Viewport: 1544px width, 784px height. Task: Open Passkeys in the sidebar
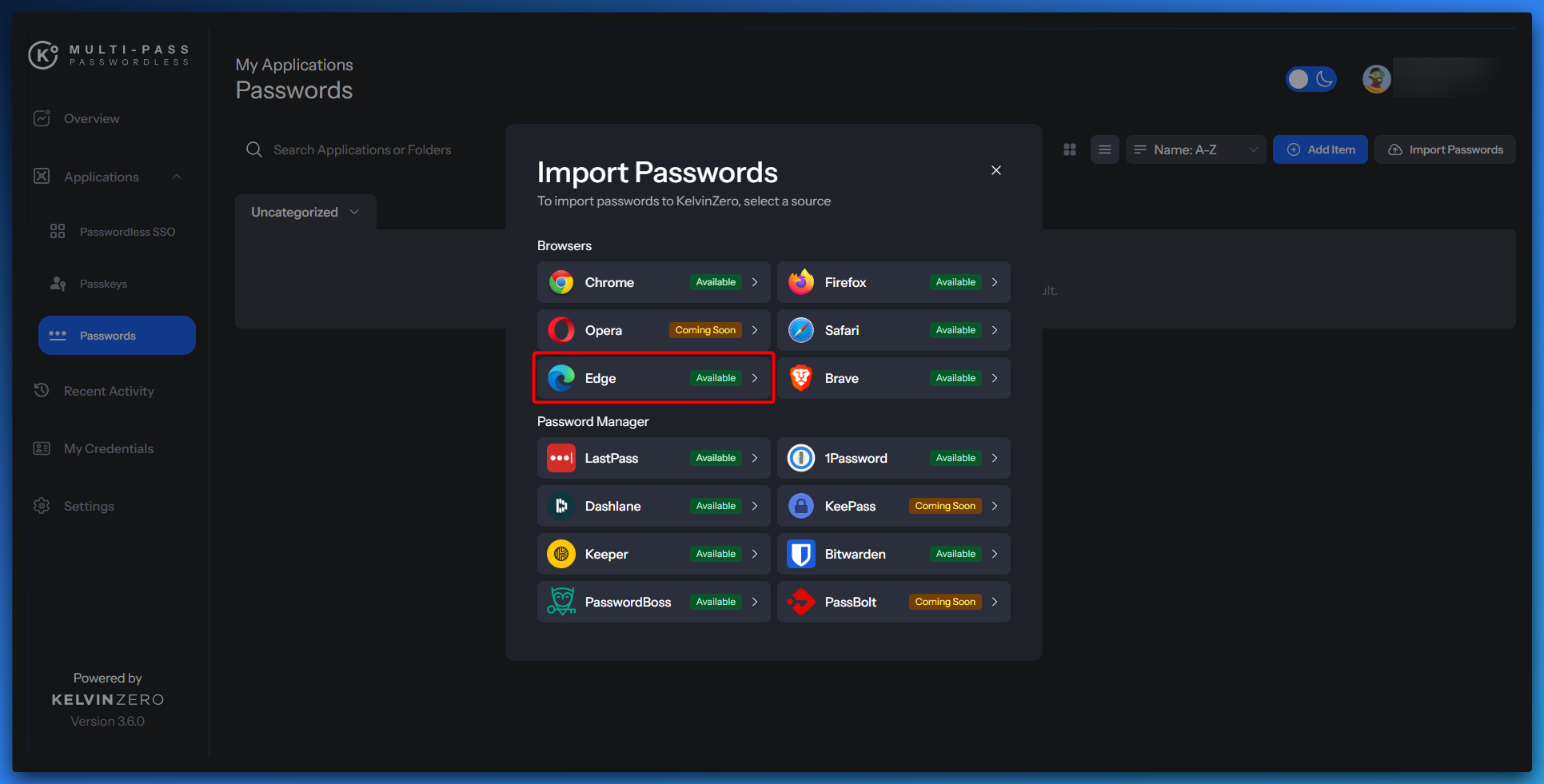point(103,284)
